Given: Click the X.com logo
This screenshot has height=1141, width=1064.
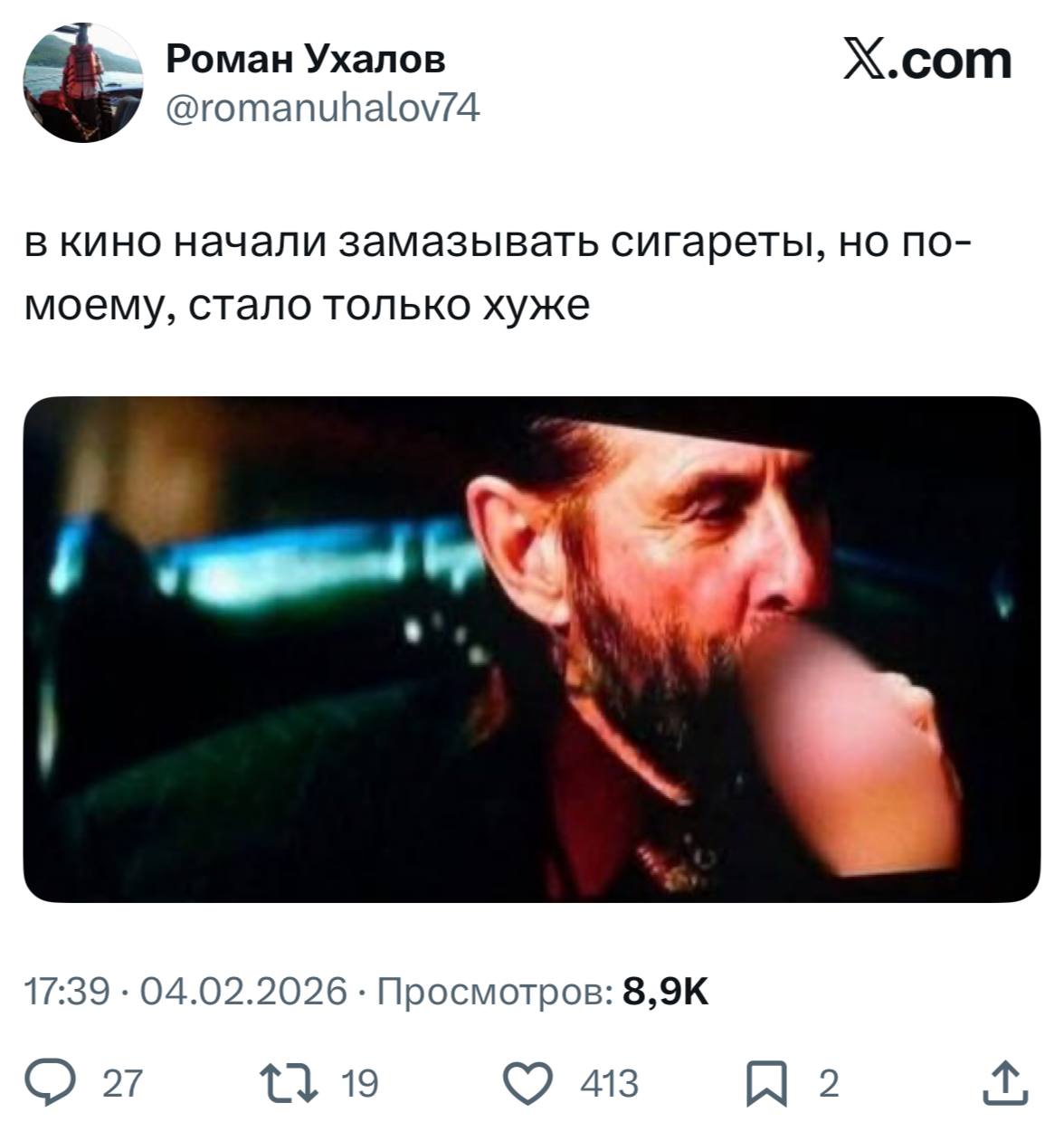Looking at the screenshot, I should (927, 61).
